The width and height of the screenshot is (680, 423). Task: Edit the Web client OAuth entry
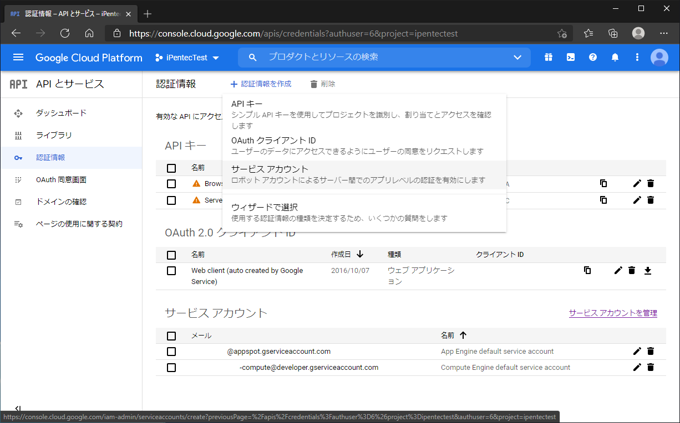pyautogui.click(x=618, y=270)
